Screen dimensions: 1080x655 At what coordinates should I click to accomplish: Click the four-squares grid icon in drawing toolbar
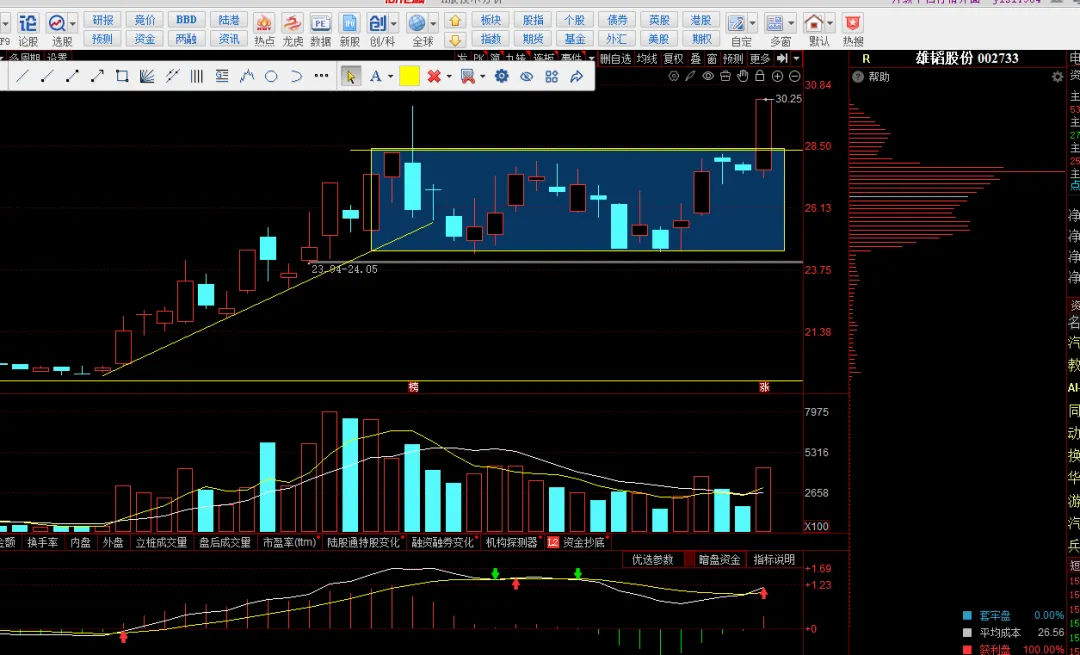click(x=552, y=76)
